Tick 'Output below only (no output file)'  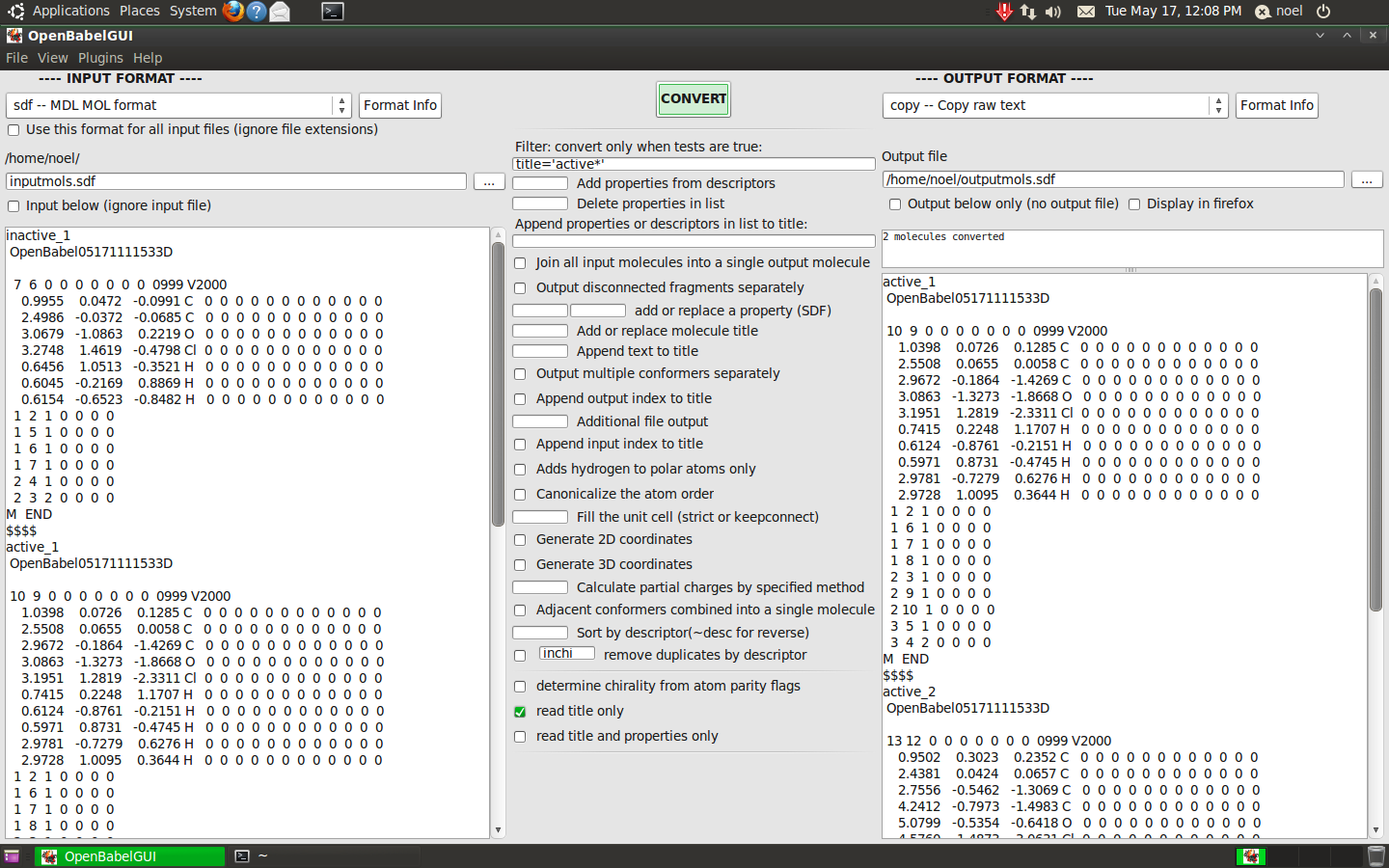click(895, 204)
